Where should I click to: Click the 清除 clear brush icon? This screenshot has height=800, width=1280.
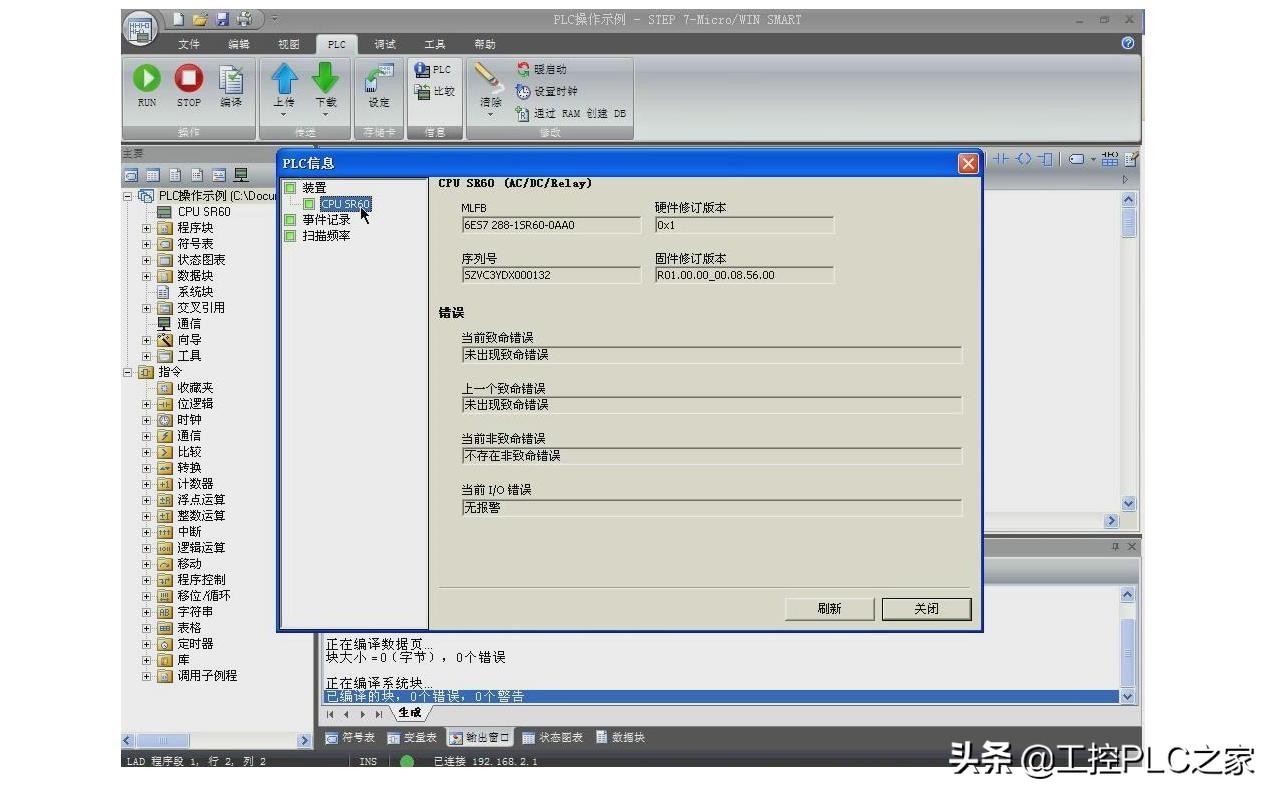(x=488, y=77)
